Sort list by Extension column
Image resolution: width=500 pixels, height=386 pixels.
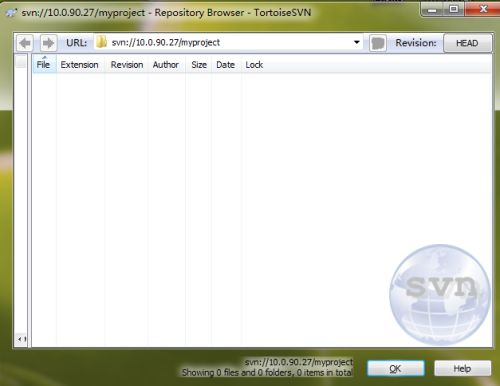(x=80, y=64)
